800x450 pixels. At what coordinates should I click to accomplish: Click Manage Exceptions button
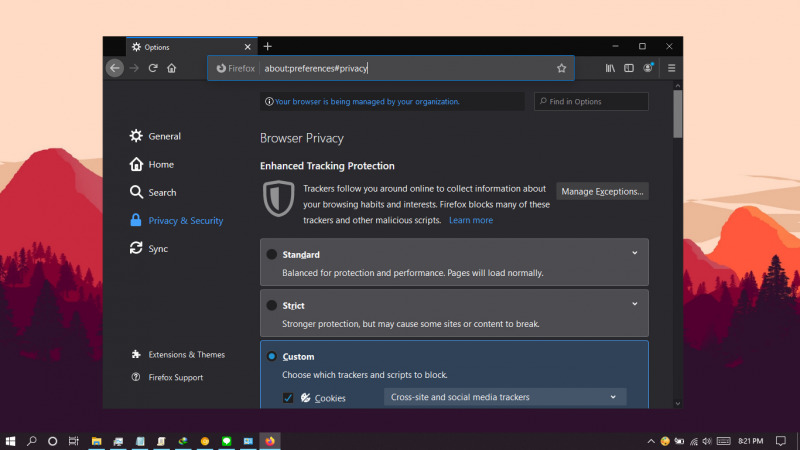[x=602, y=191]
